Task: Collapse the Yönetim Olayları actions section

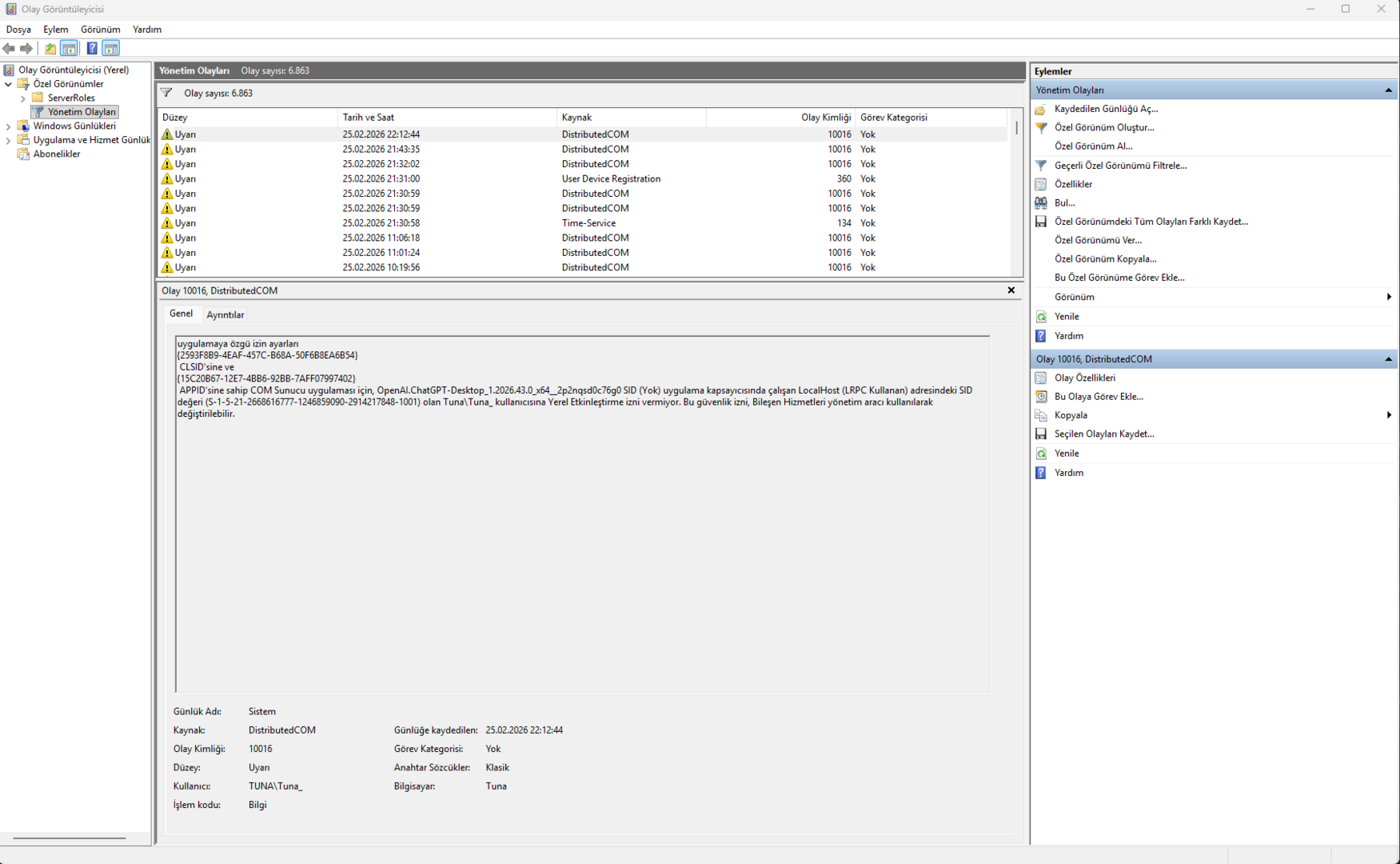Action: click(x=1388, y=90)
